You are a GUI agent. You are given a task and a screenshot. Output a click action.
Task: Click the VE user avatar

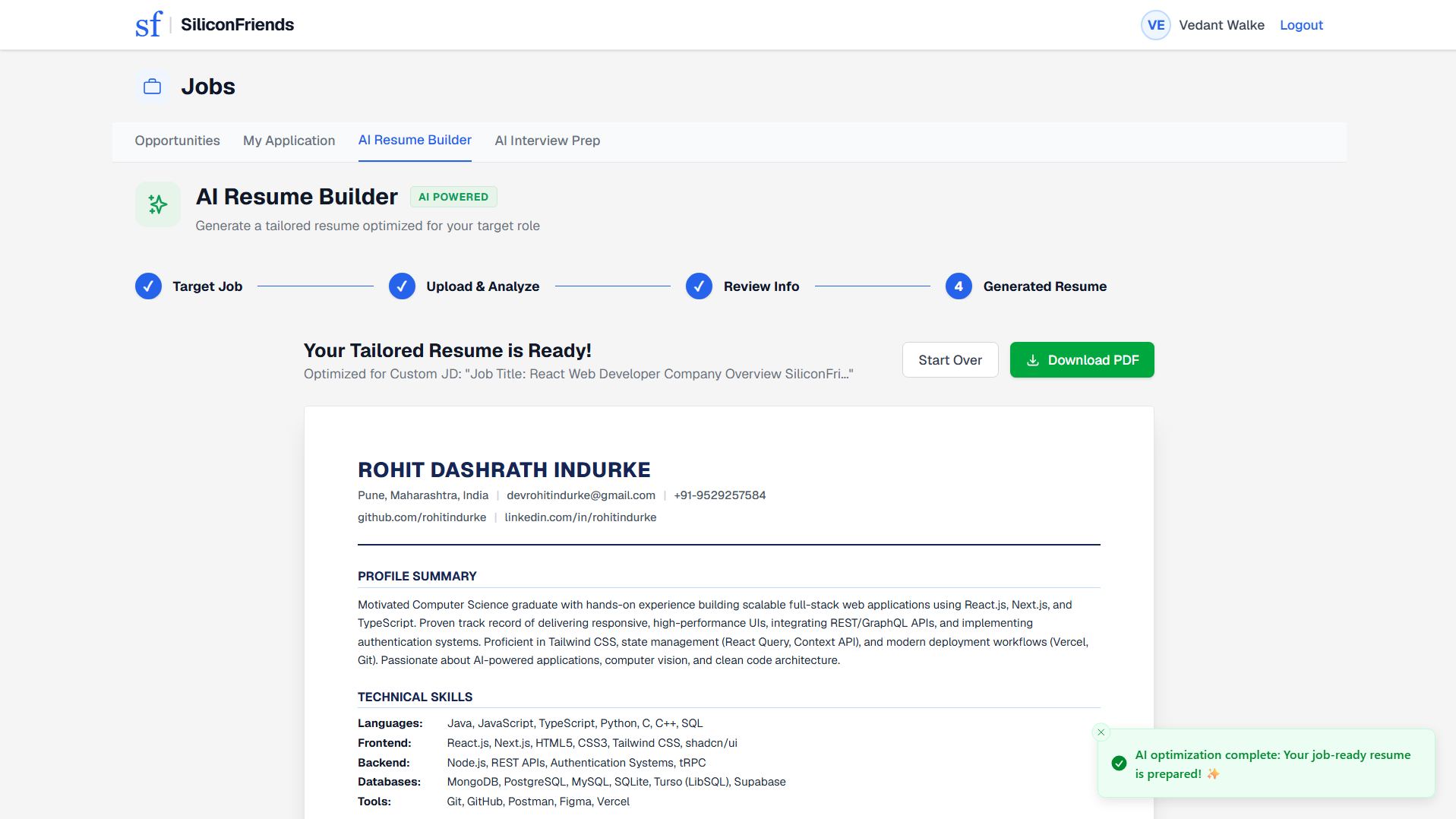1156,25
